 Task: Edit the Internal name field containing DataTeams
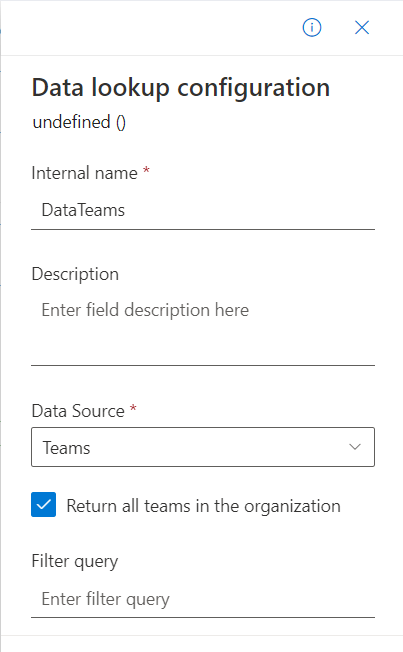[203, 210]
